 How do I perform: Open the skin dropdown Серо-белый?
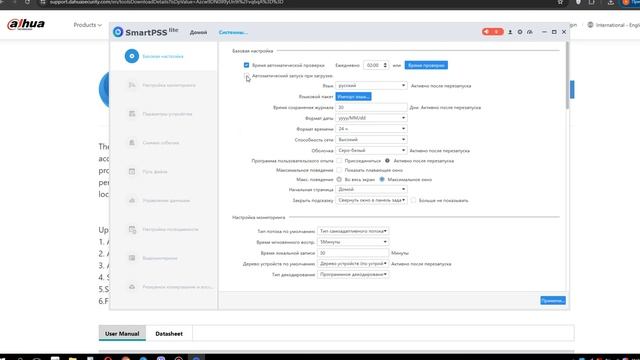[x=371, y=150]
